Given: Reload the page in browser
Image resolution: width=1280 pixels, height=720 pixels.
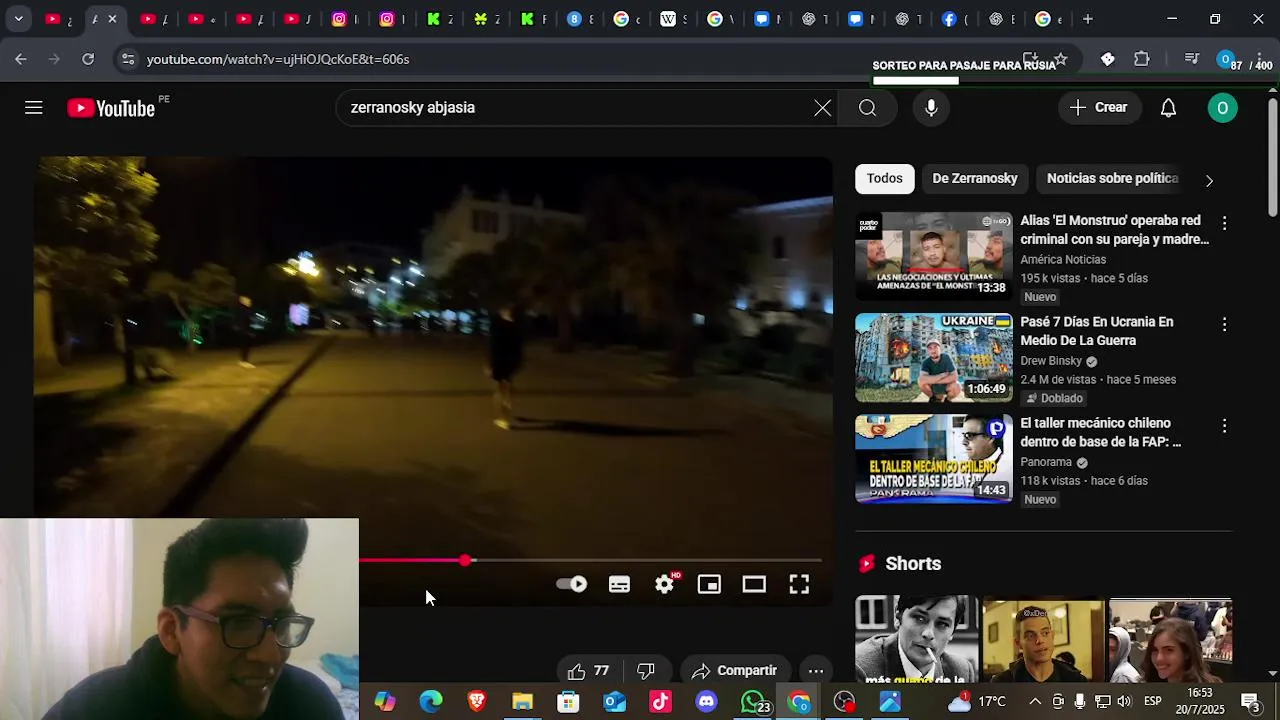Looking at the screenshot, I should coord(88,59).
